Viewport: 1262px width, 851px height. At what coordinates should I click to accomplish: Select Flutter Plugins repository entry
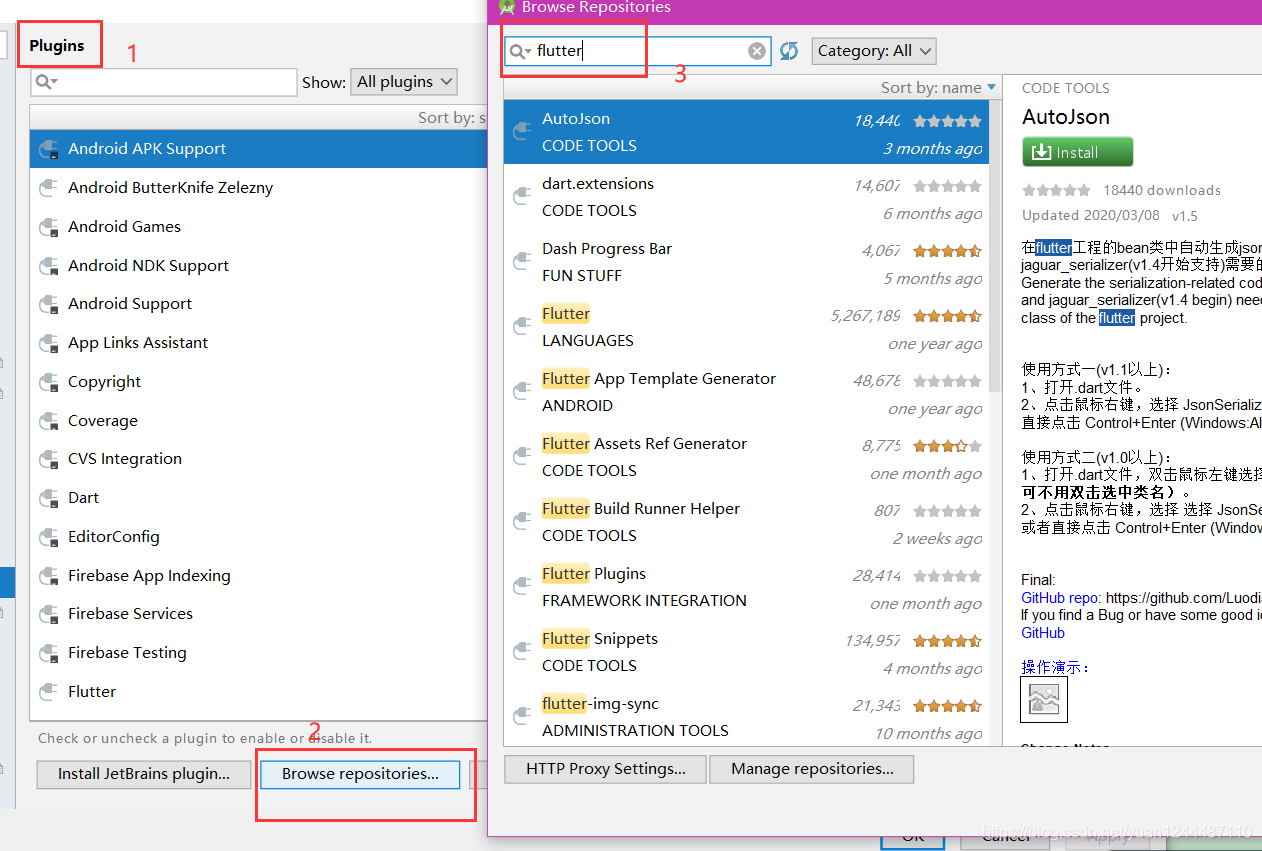pyautogui.click(x=746, y=587)
